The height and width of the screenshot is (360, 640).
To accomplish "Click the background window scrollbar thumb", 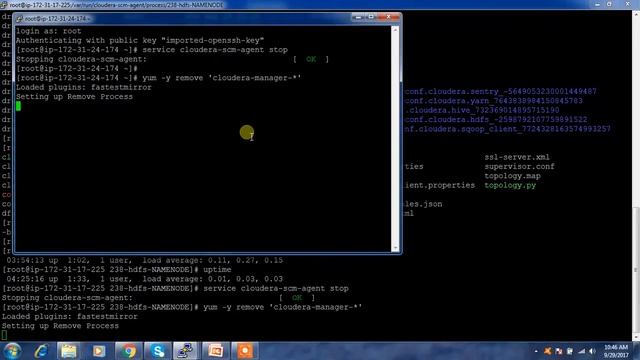I will tap(636, 269).
